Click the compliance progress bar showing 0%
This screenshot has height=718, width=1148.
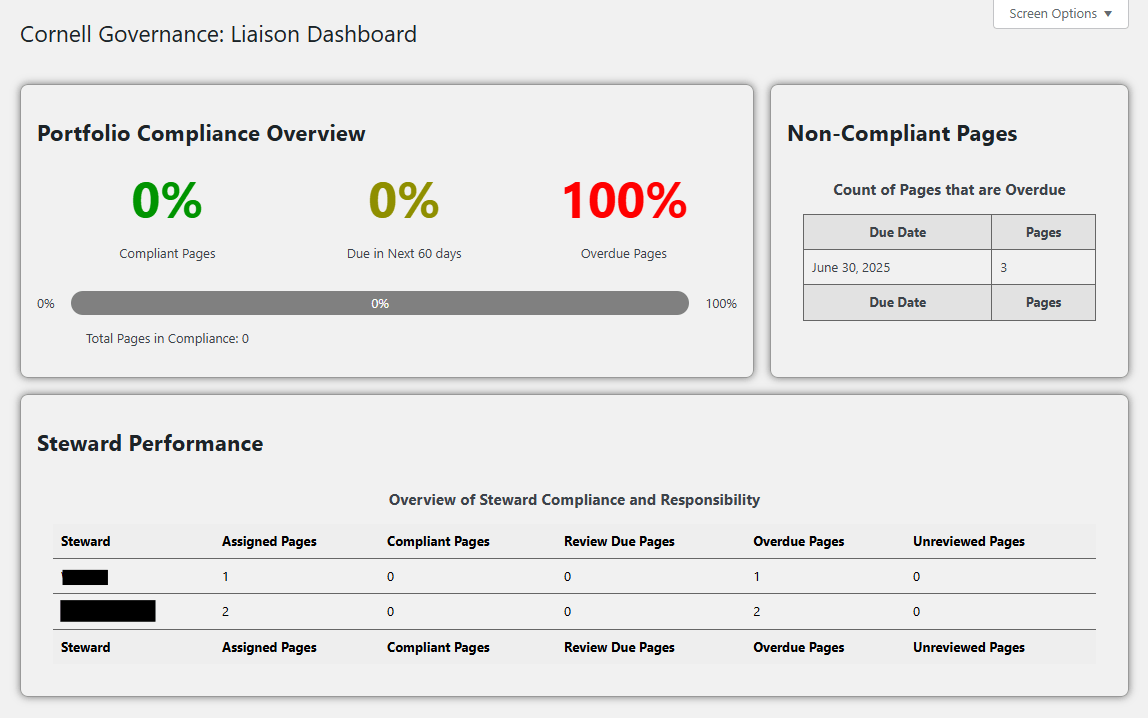[x=379, y=303]
